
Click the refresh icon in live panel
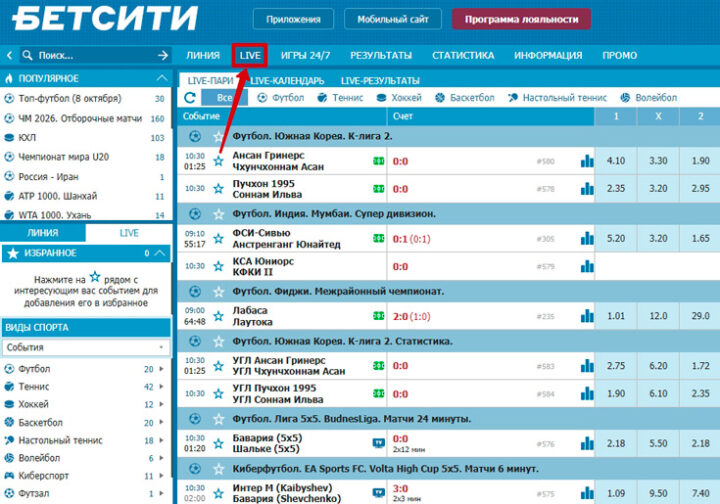(x=190, y=98)
